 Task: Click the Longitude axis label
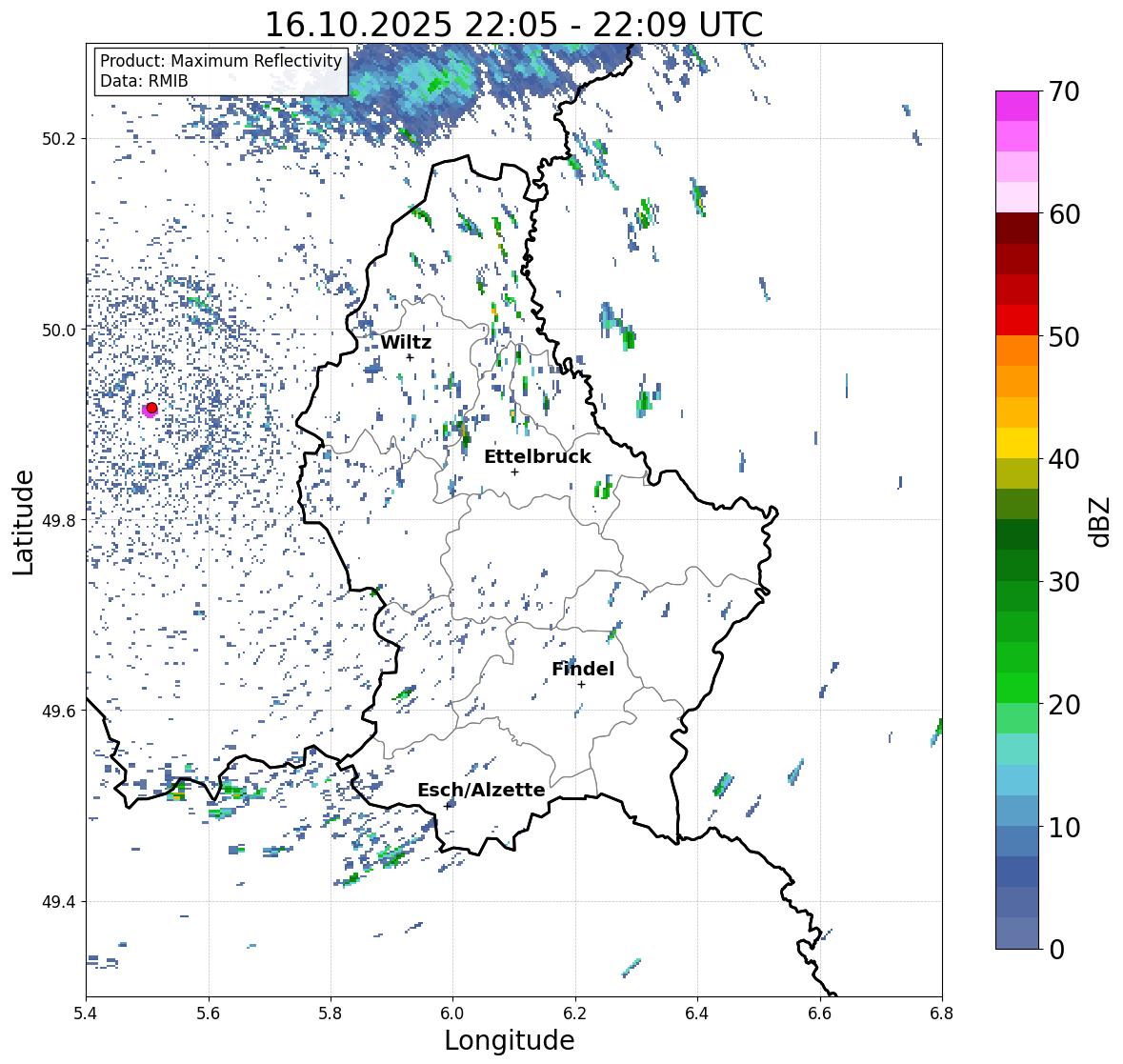click(510, 1040)
